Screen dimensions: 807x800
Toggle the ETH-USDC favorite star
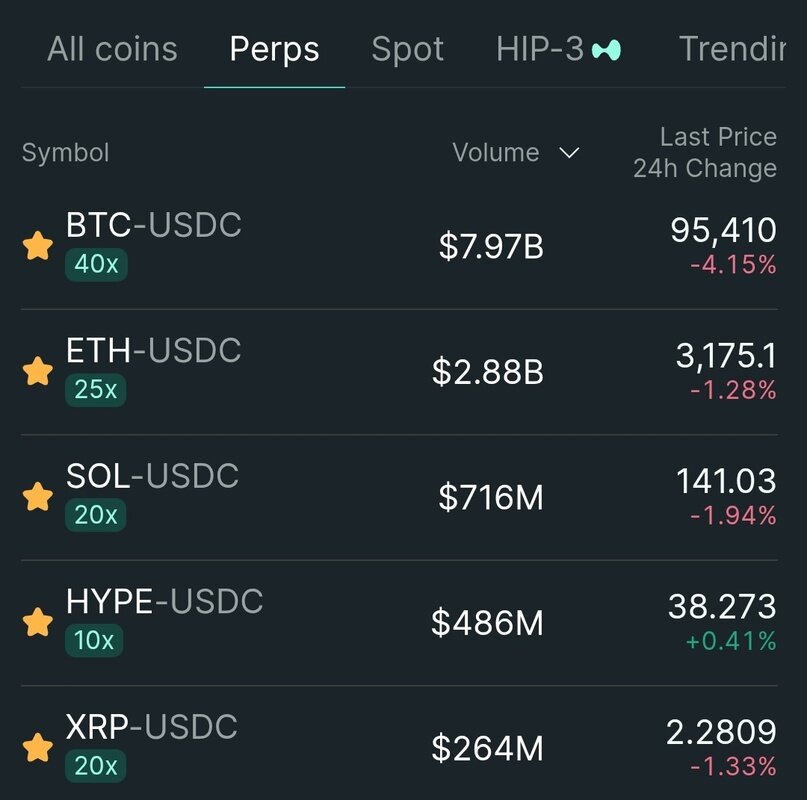tap(37, 371)
